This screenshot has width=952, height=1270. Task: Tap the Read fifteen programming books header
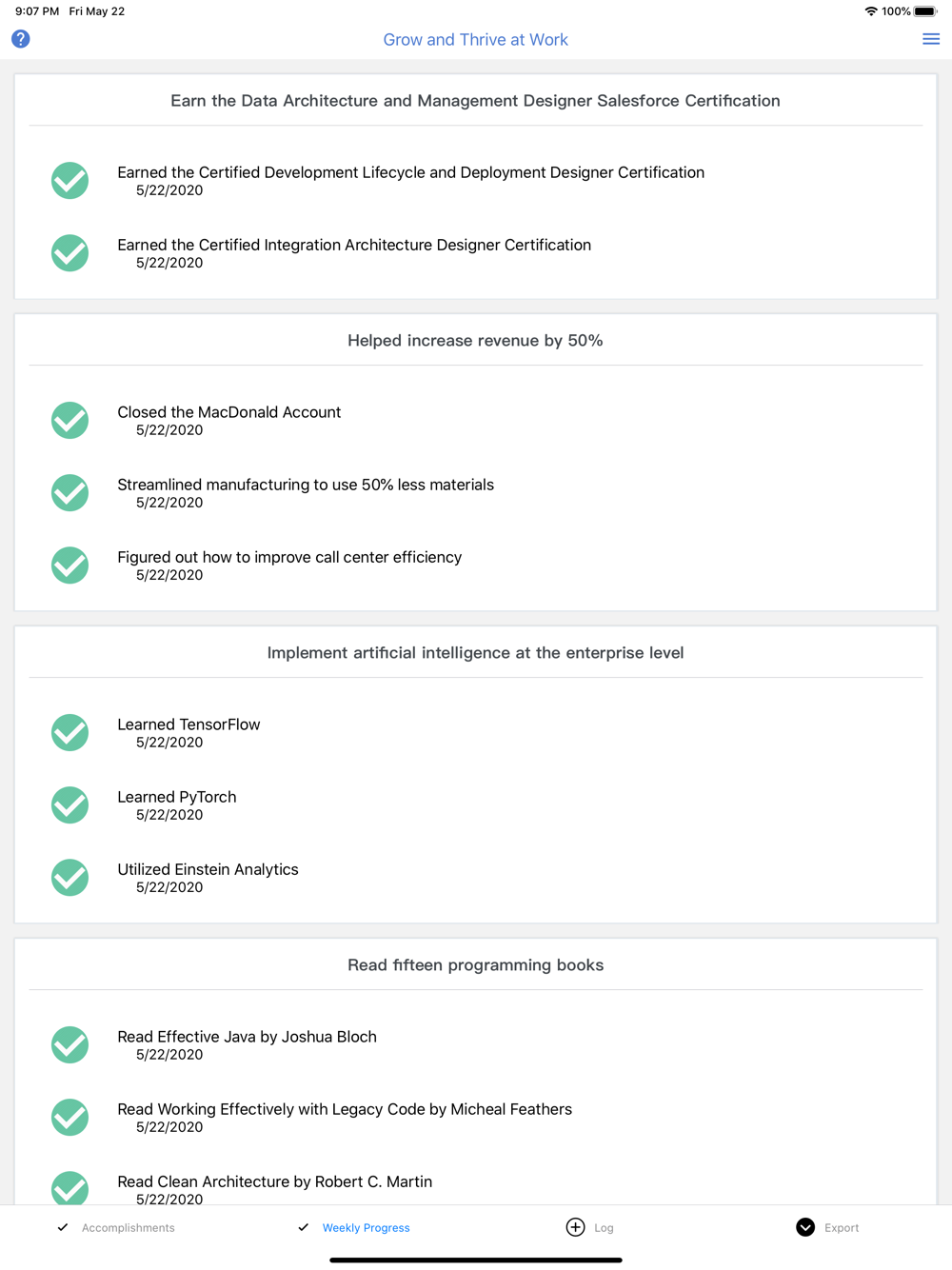pos(475,965)
